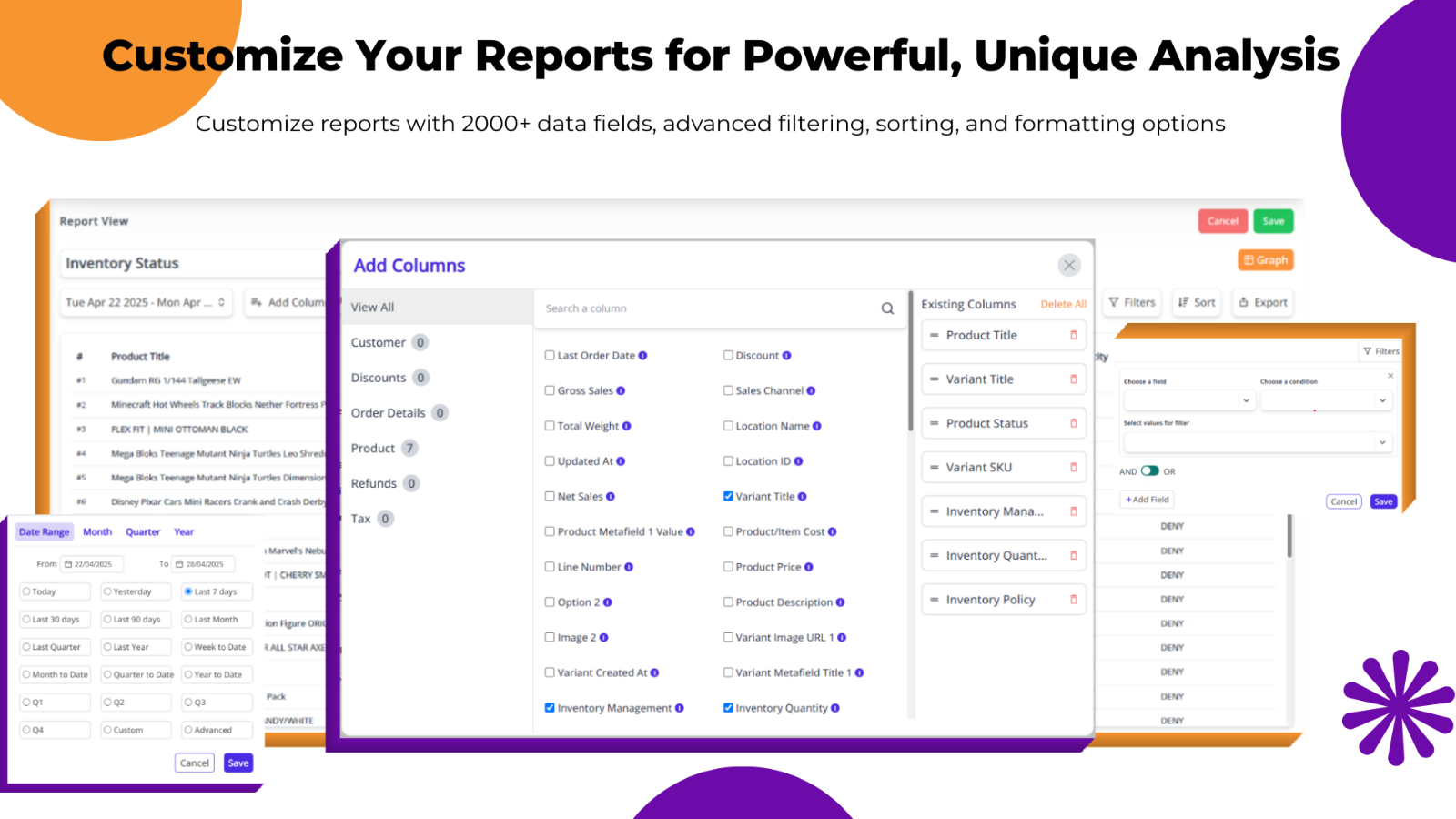Click the Inventory Status report name field
The image size is (1456, 819).
193,263
